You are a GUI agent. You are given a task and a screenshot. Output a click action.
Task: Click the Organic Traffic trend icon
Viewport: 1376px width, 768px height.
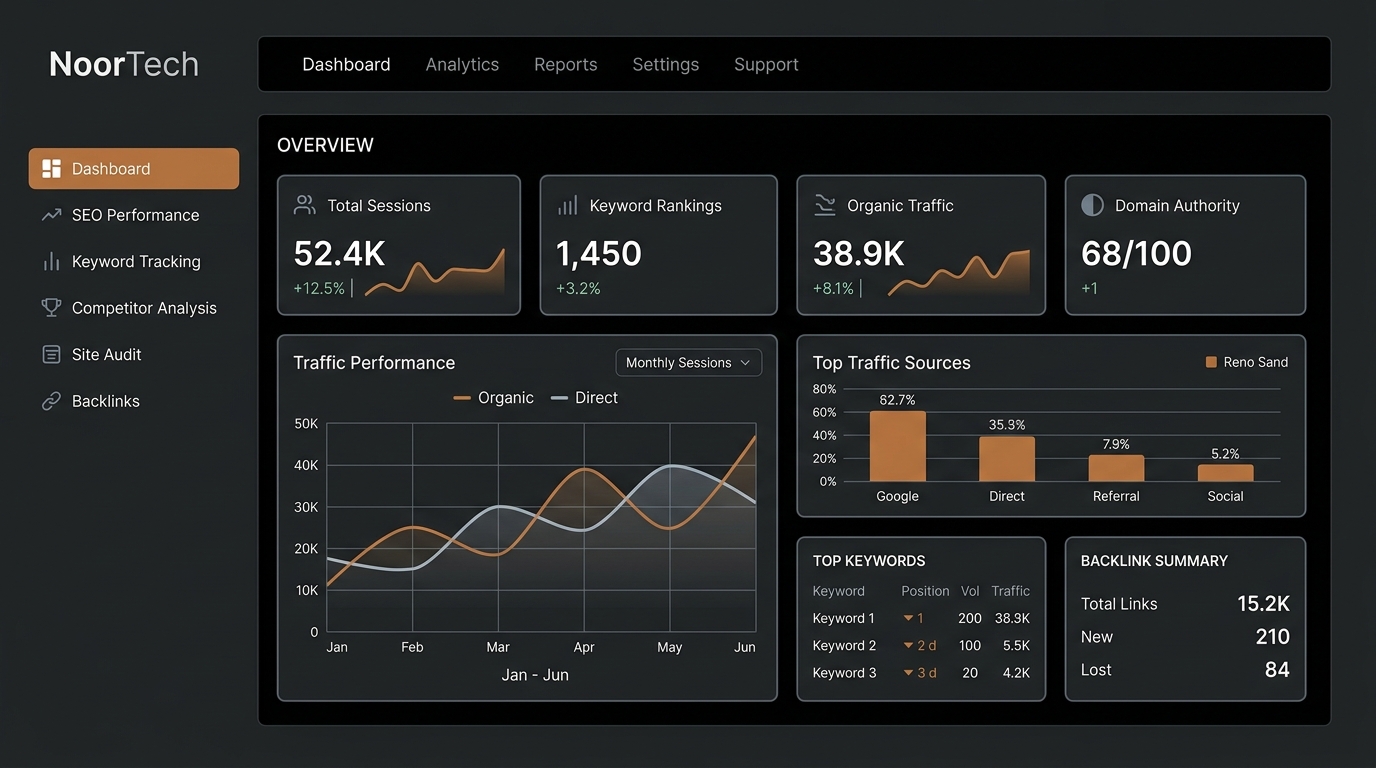point(825,205)
